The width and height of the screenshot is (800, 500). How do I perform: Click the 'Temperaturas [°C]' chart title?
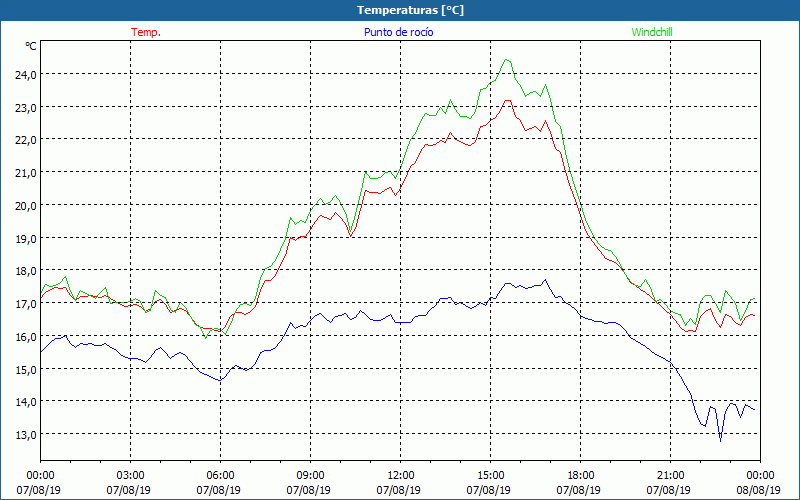click(410, 10)
